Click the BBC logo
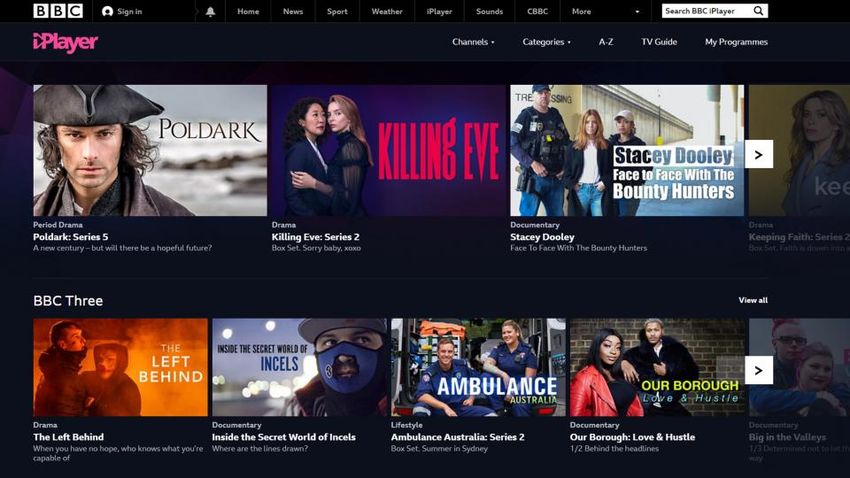Image resolution: width=850 pixels, height=478 pixels. (58, 11)
